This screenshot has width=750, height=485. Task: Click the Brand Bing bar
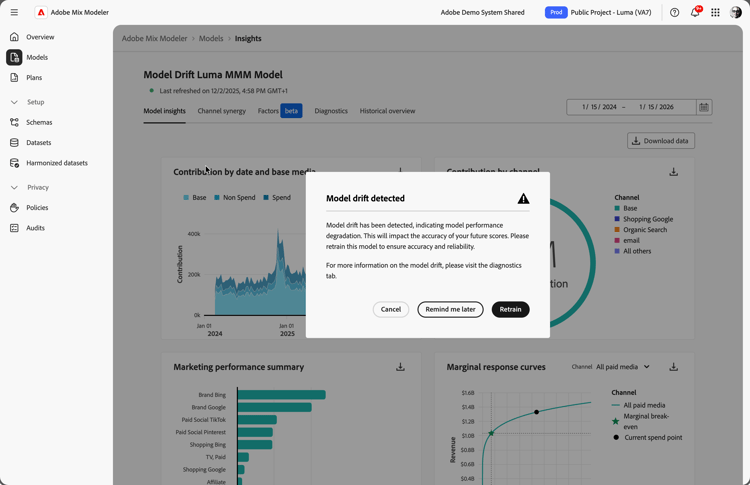[x=282, y=395]
